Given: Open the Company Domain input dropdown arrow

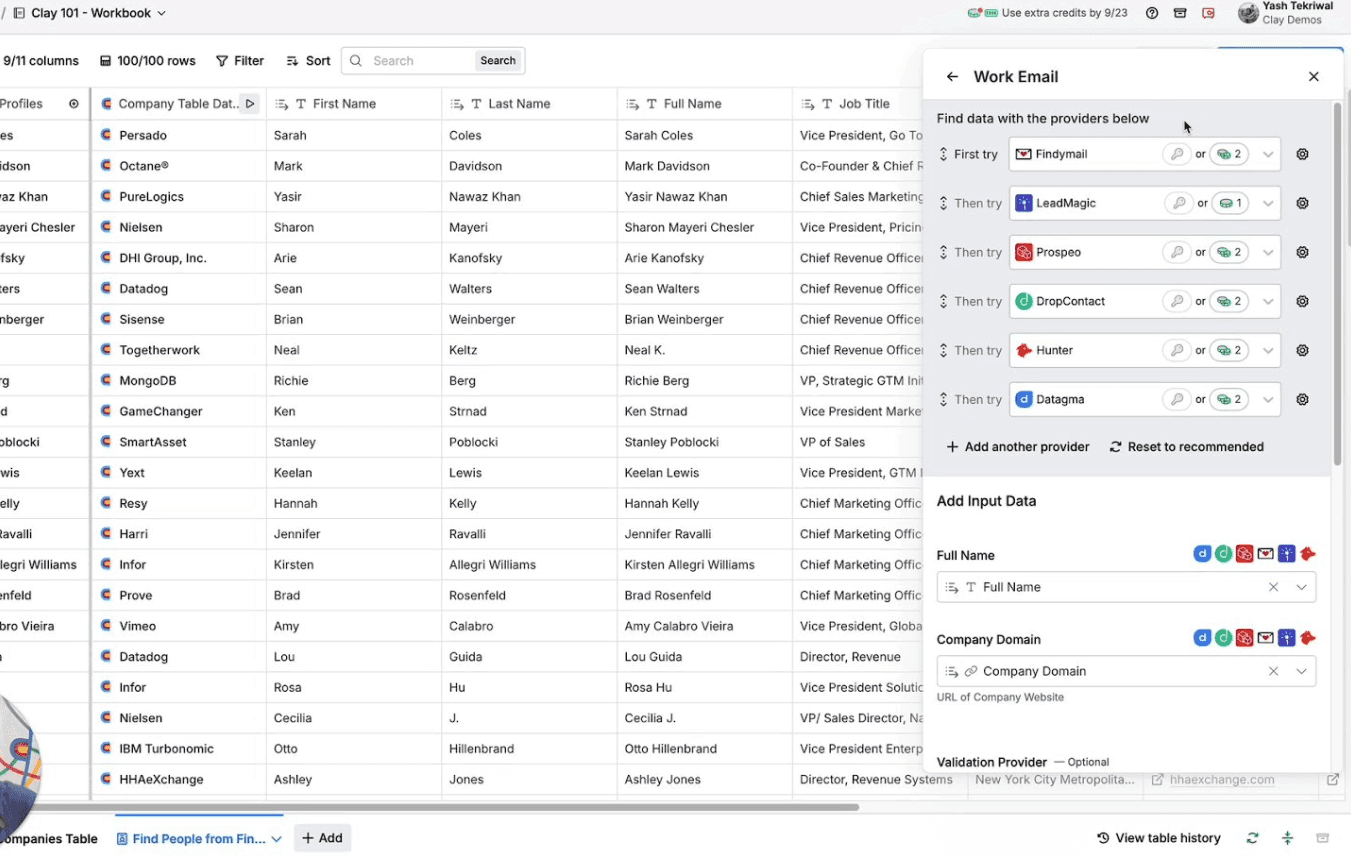Looking at the screenshot, I should (x=1301, y=671).
